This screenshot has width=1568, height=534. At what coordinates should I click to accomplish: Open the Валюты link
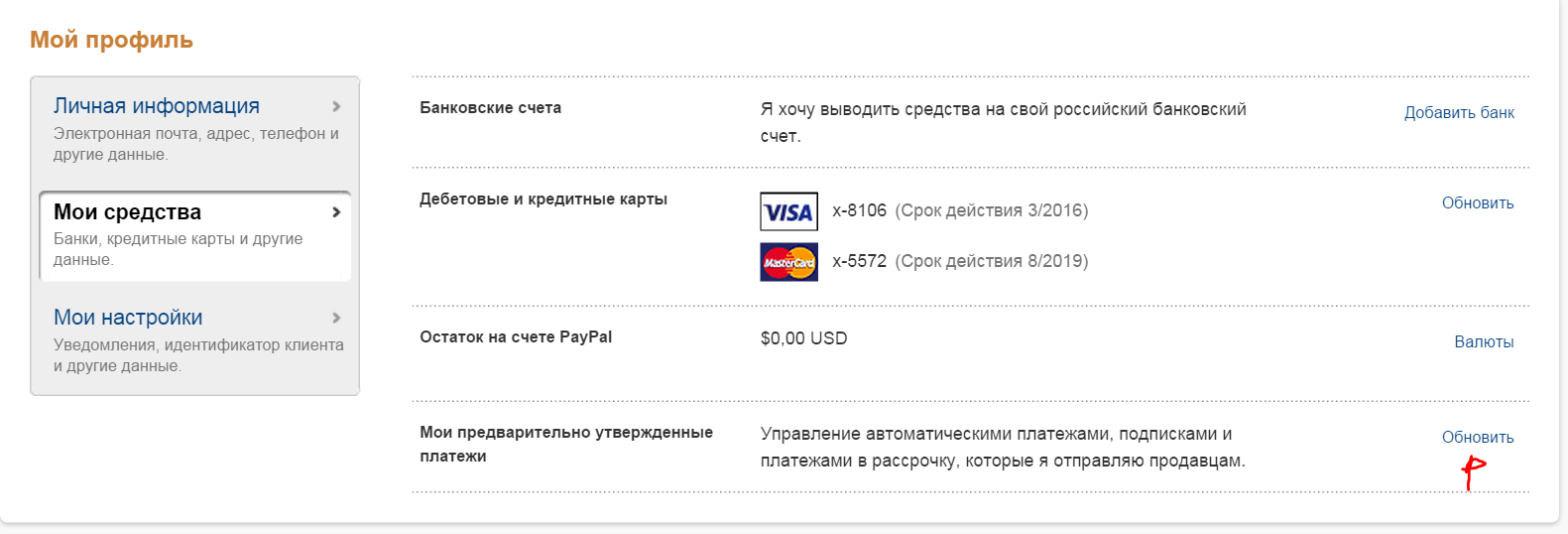(1483, 342)
